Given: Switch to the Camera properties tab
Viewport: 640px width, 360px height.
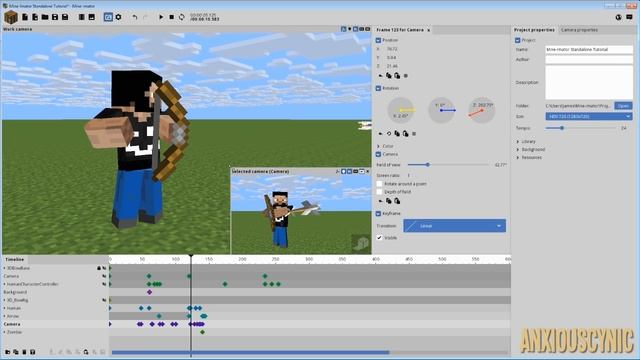Looking at the screenshot, I should (x=579, y=30).
